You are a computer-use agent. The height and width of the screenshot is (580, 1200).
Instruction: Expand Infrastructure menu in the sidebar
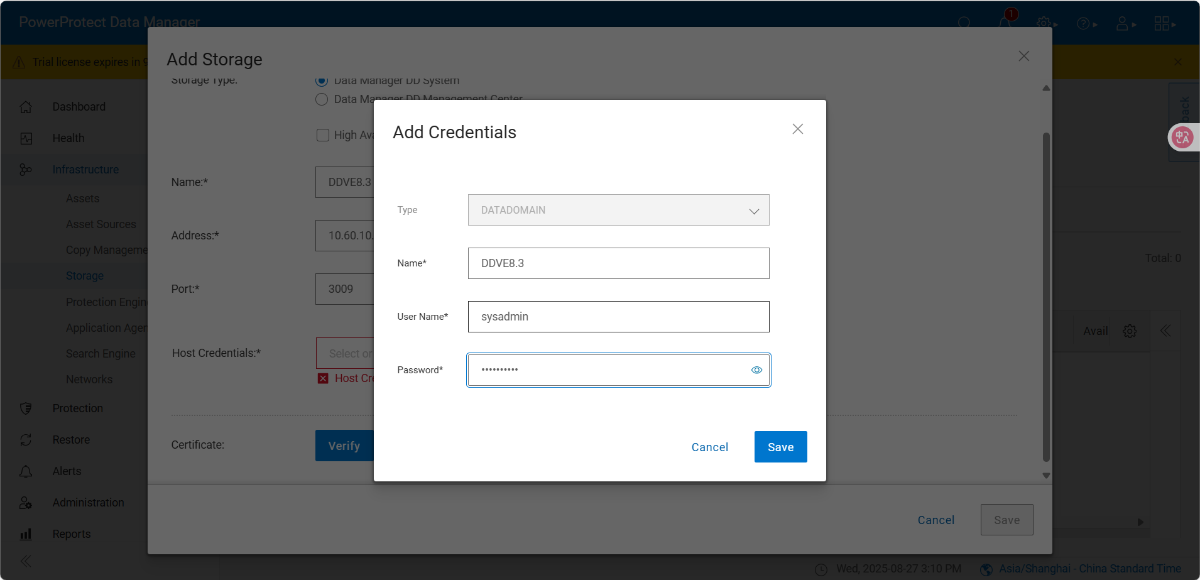click(x=85, y=170)
